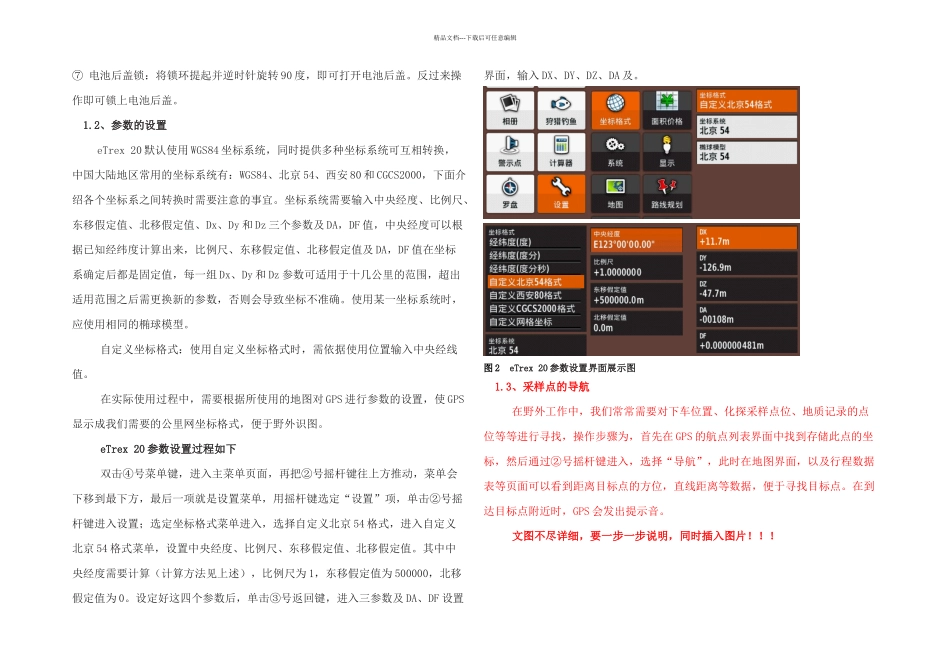Open the 相册 photo album icon
Viewport: 950px width, 672px height.
tap(510, 110)
